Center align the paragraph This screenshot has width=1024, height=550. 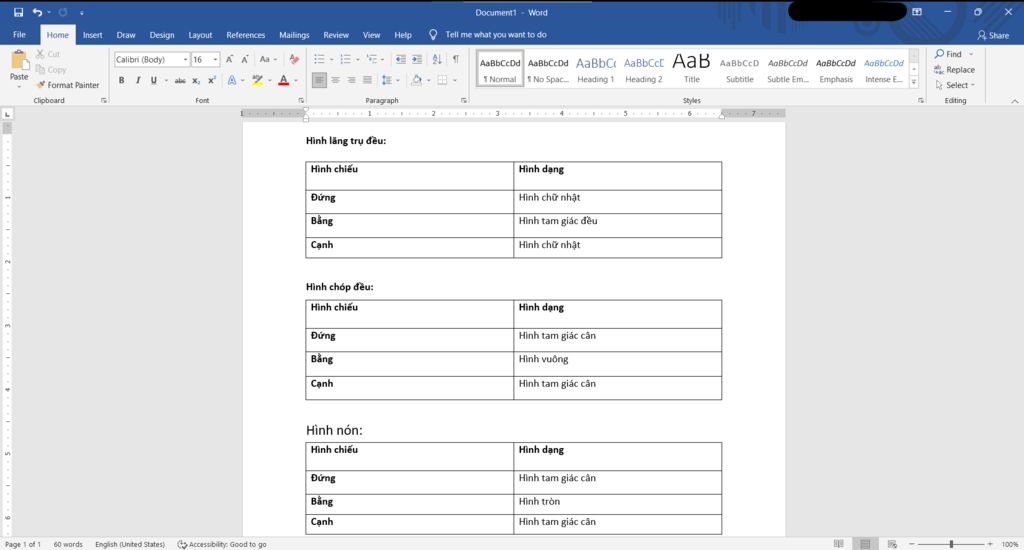pyautogui.click(x=335, y=80)
